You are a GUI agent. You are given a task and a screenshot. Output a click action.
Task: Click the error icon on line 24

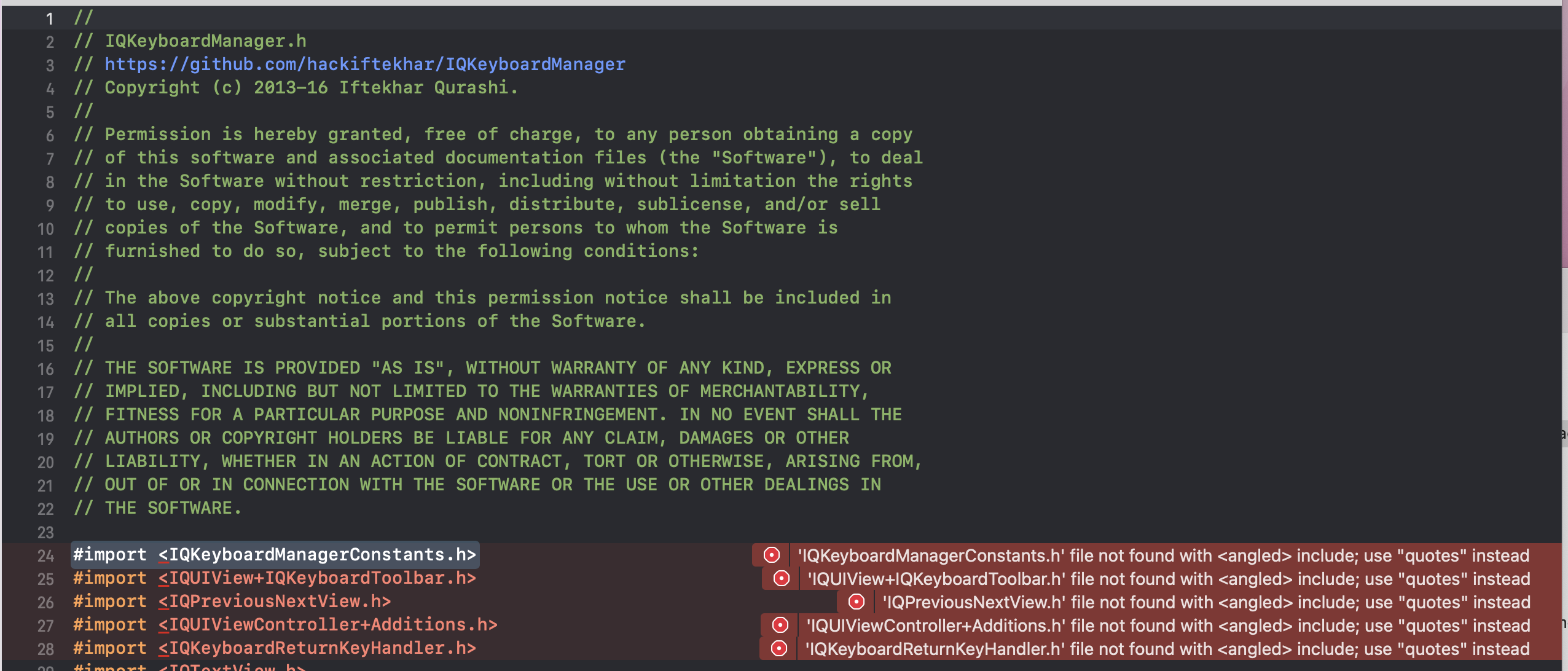pos(771,555)
